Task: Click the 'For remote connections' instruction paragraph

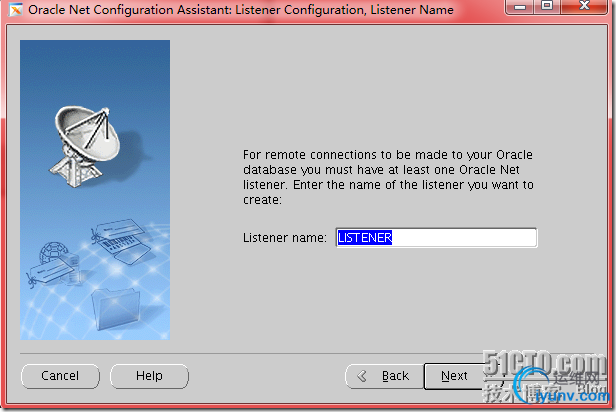Action: [x=388, y=177]
